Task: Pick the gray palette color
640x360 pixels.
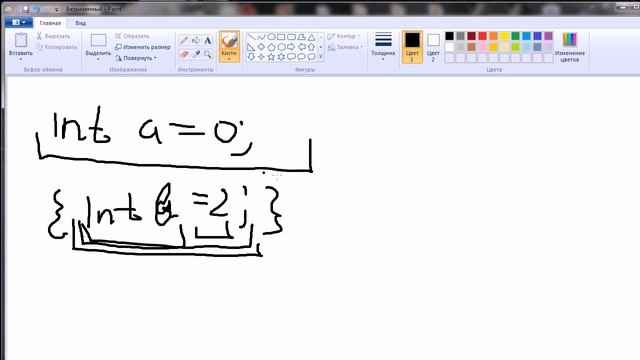Action: [x=460, y=36]
